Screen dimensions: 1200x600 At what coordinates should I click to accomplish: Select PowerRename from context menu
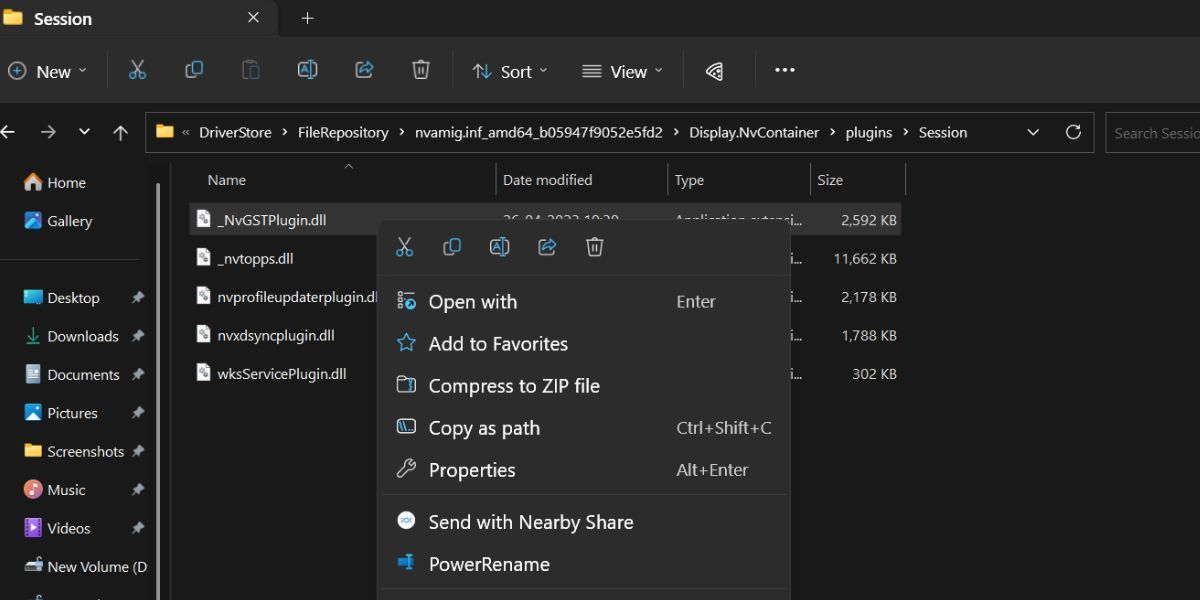583,564
